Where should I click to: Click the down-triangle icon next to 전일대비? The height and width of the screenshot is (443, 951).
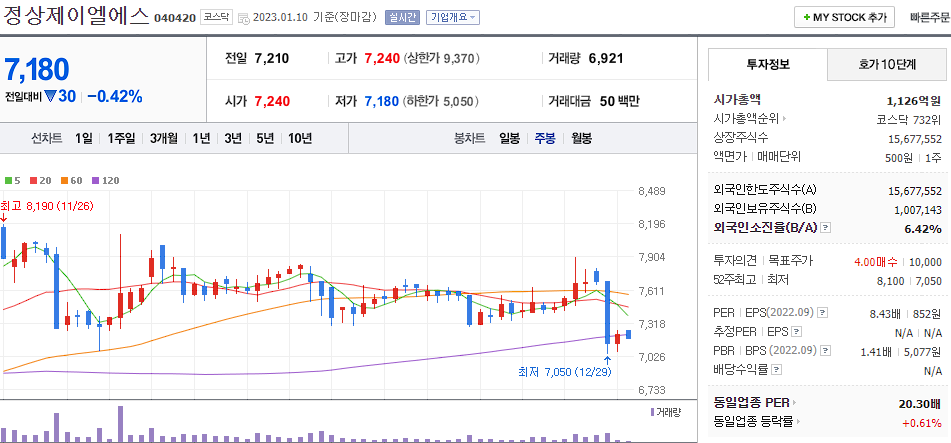[x=50, y=96]
